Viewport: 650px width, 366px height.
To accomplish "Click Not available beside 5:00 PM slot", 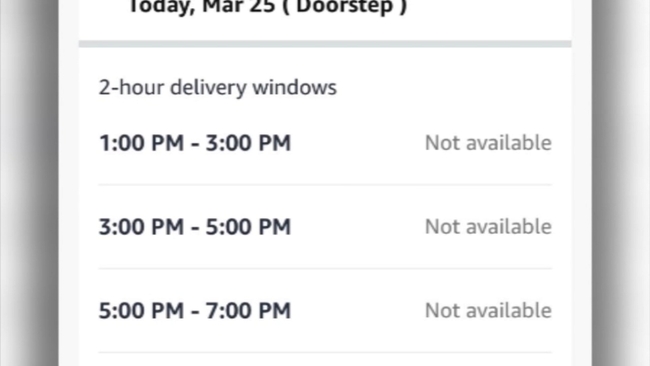I will (488, 310).
